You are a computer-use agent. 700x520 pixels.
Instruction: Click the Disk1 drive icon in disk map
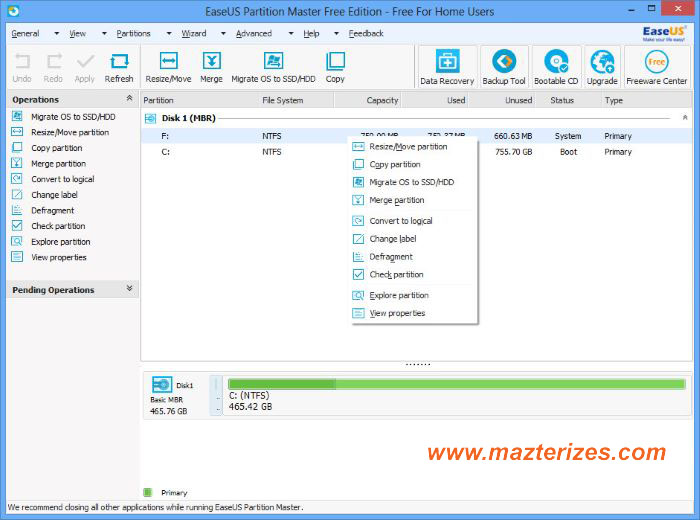point(162,384)
